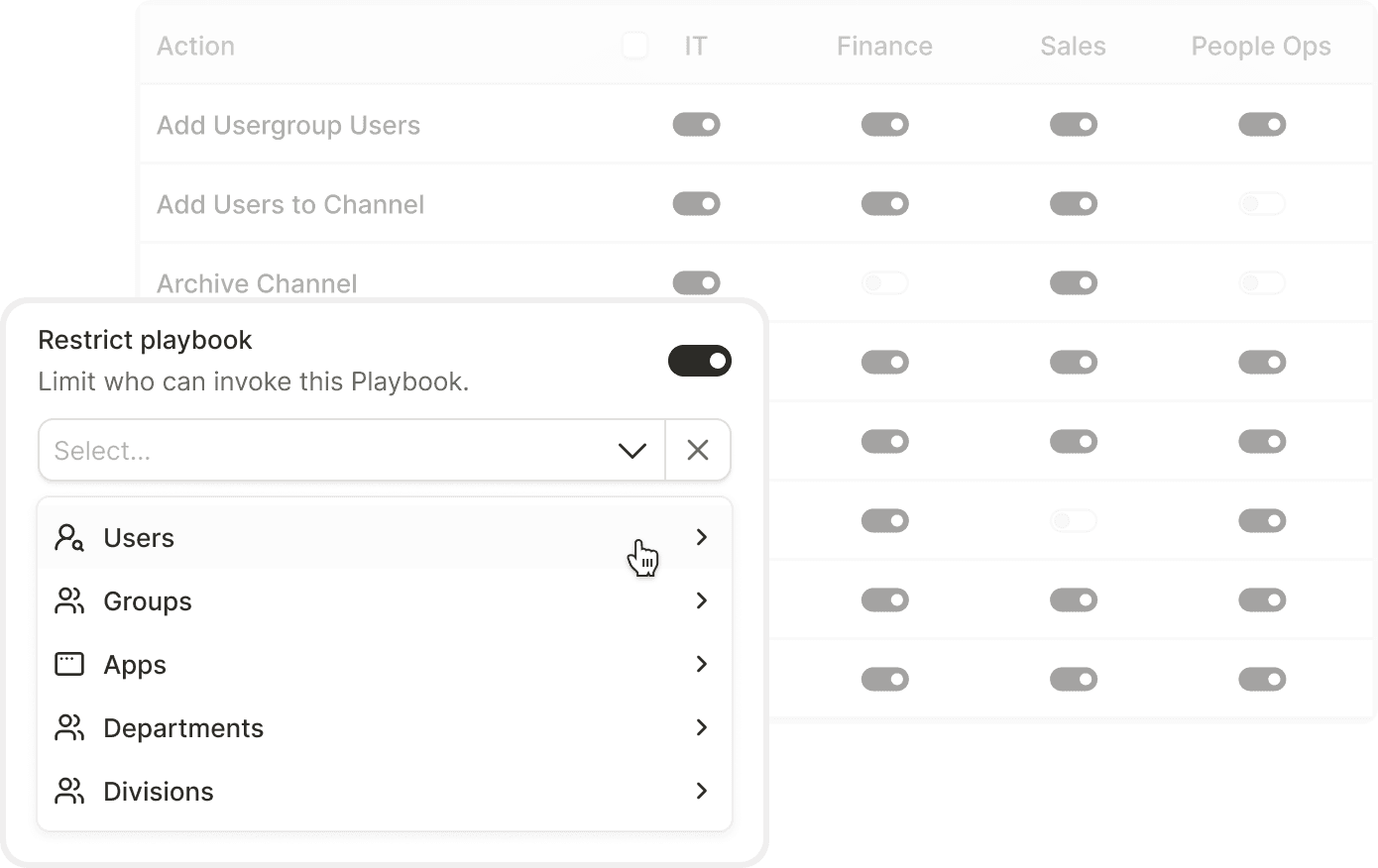Expand the Users submenu arrow
The height and width of the screenshot is (868, 1378).
point(702,537)
